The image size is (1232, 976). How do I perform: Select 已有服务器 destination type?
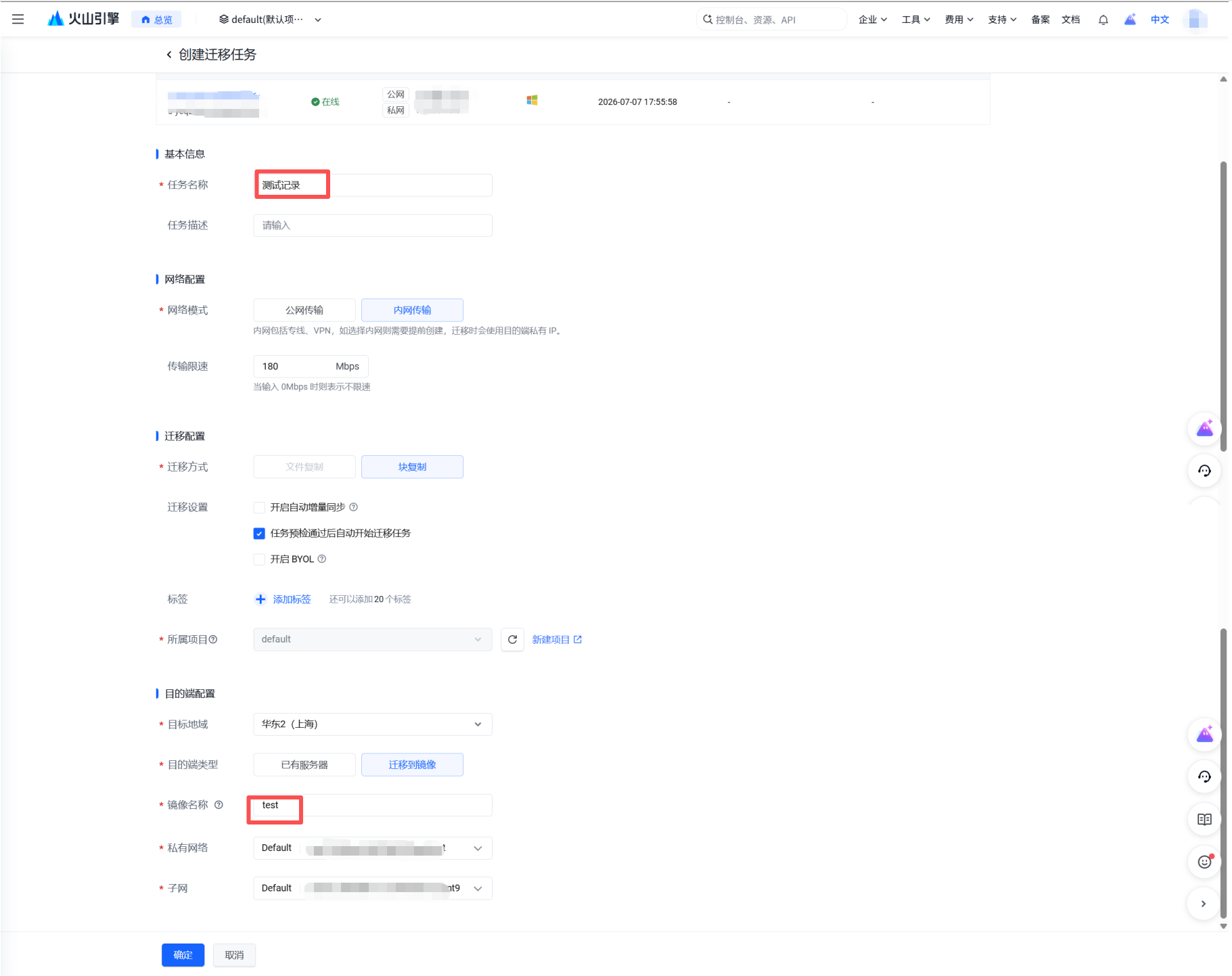(x=304, y=765)
